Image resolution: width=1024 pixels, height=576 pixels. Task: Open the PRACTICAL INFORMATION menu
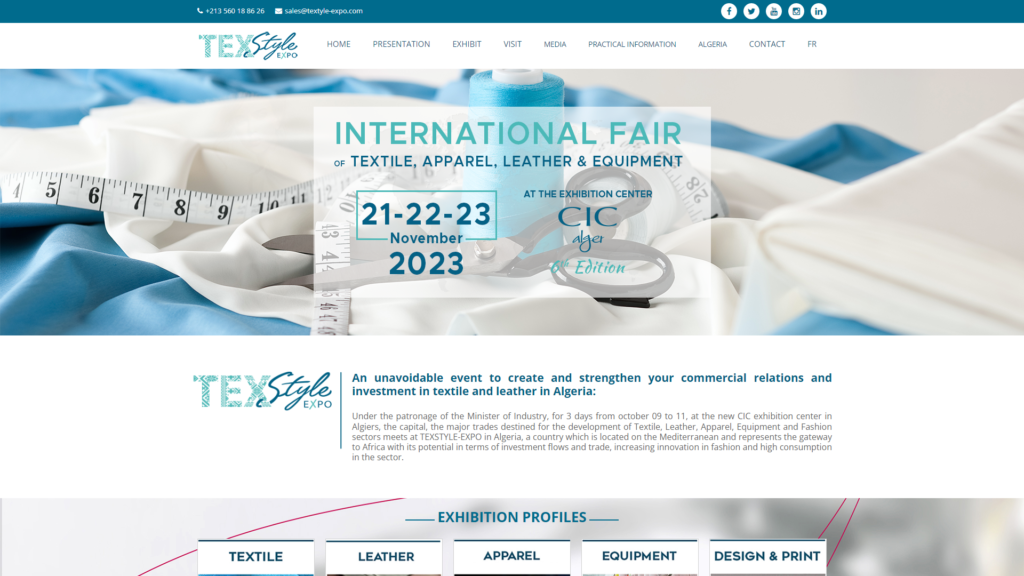(632, 44)
